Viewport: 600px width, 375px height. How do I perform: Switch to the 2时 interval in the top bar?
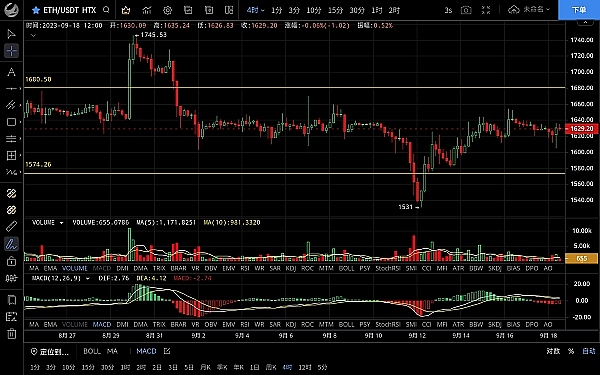[x=394, y=10]
